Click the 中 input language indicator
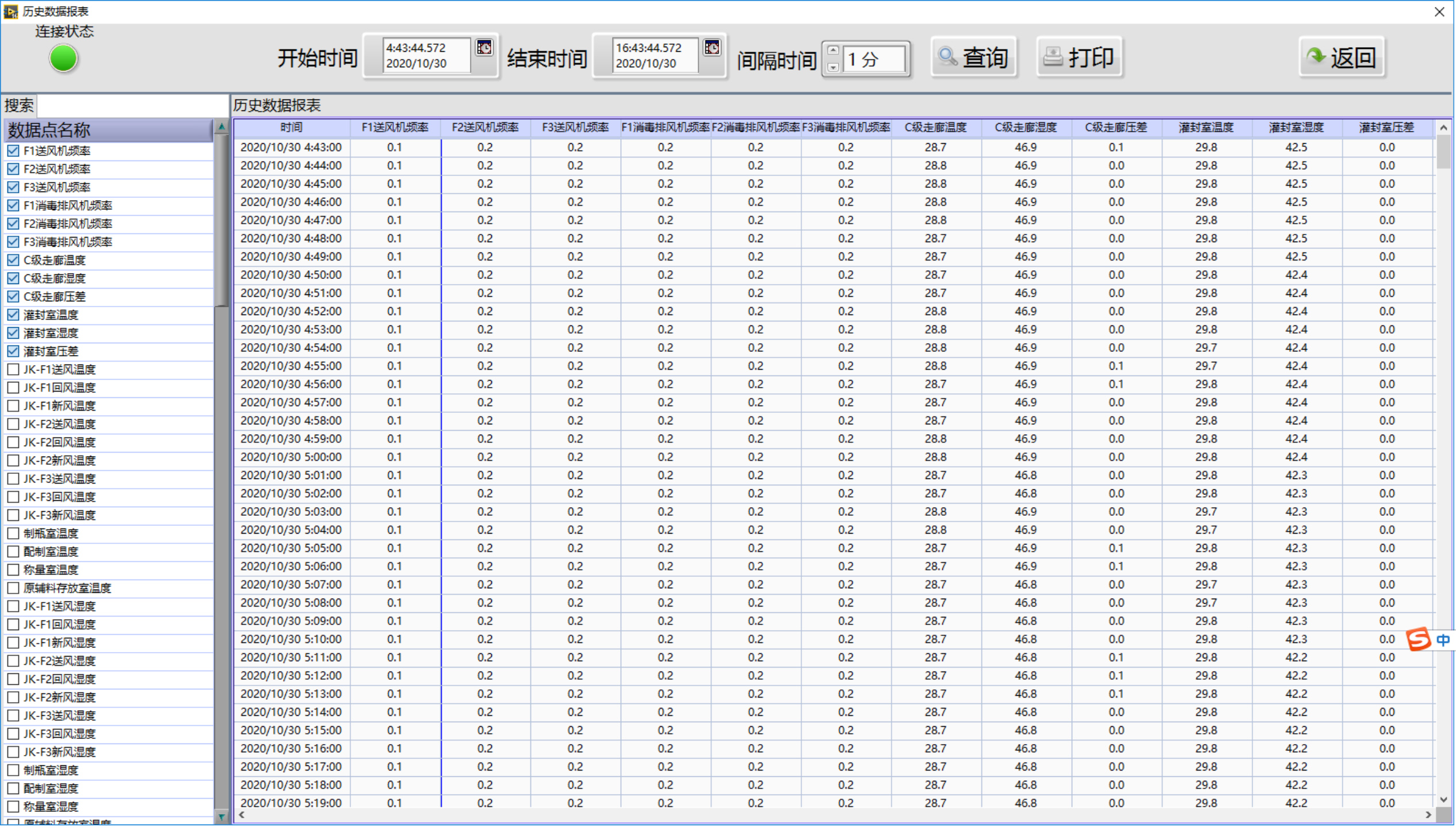 [1443, 640]
